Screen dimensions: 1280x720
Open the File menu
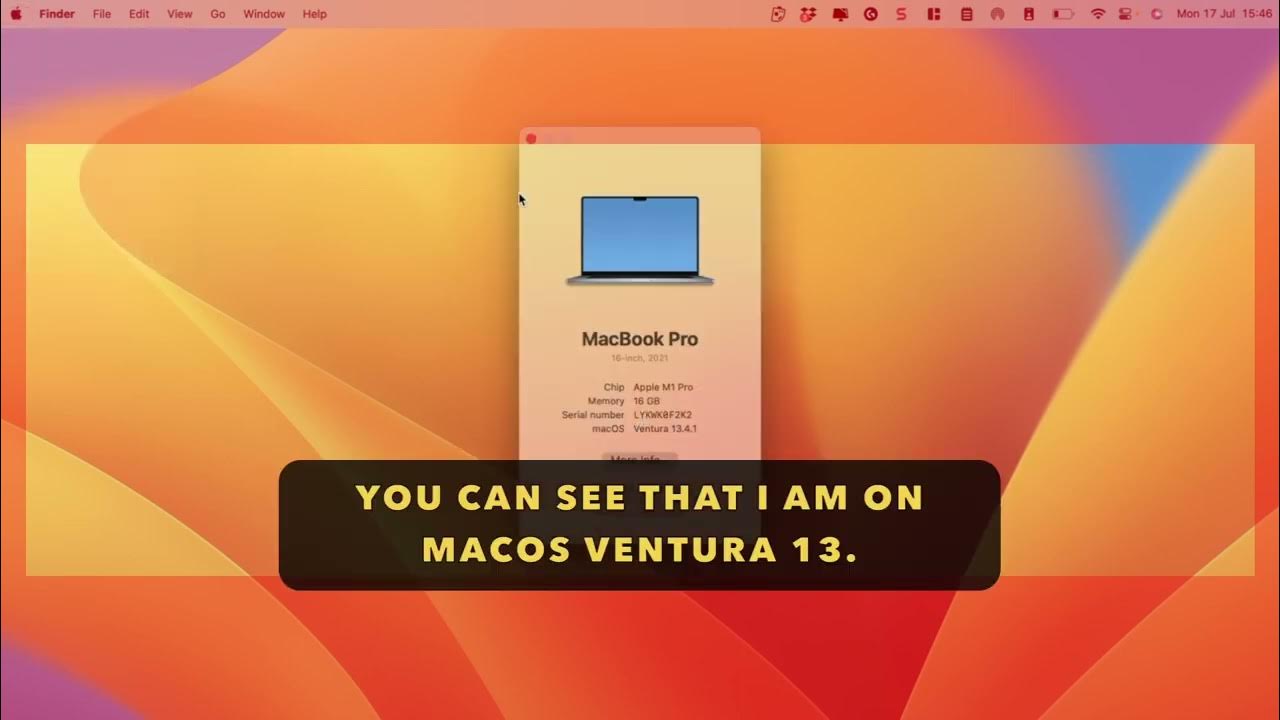[102, 14]
